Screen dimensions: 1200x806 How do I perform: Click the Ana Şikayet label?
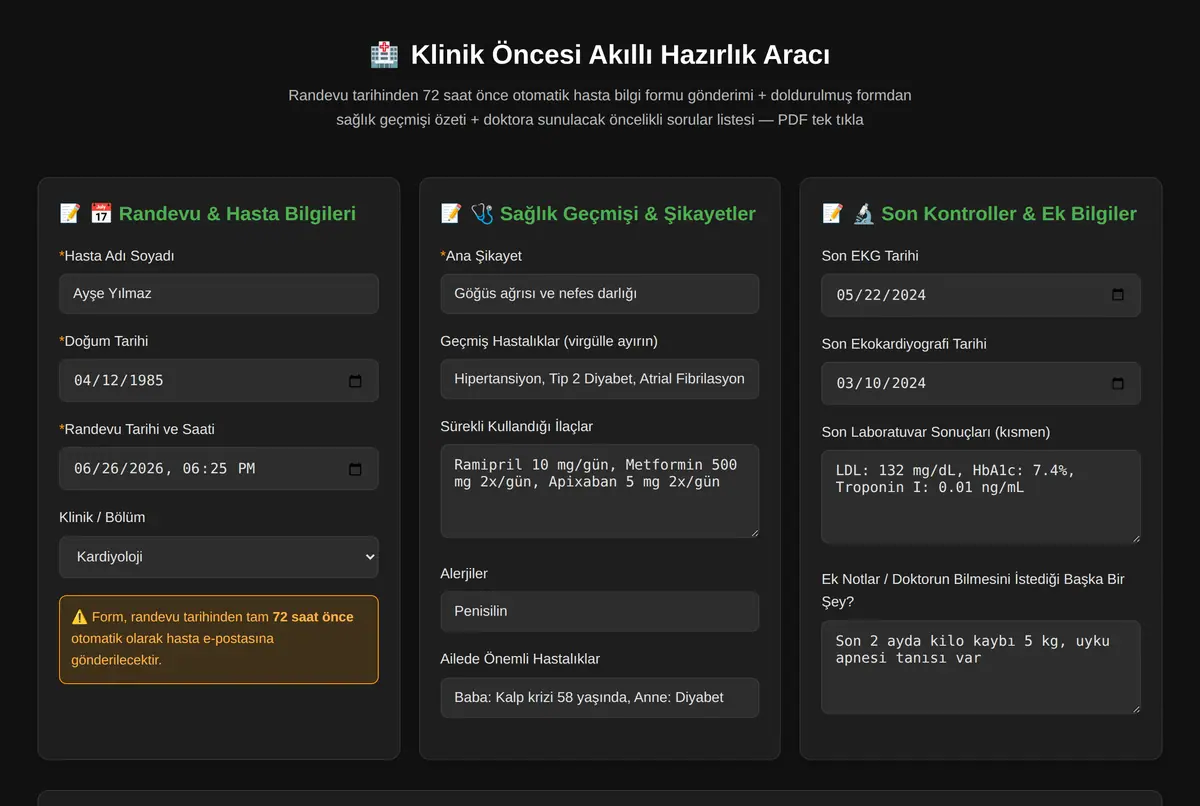click(481, 256)
